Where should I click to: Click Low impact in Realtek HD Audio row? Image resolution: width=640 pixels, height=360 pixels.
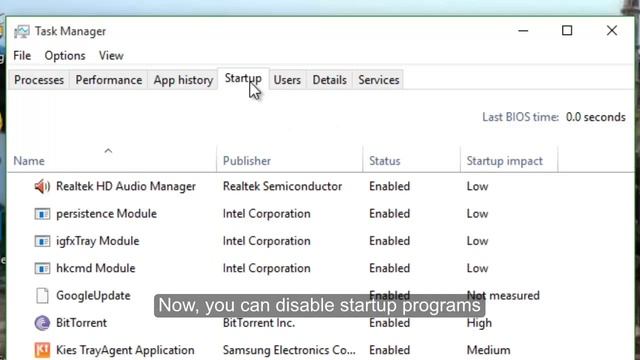(x=478, y=187)
